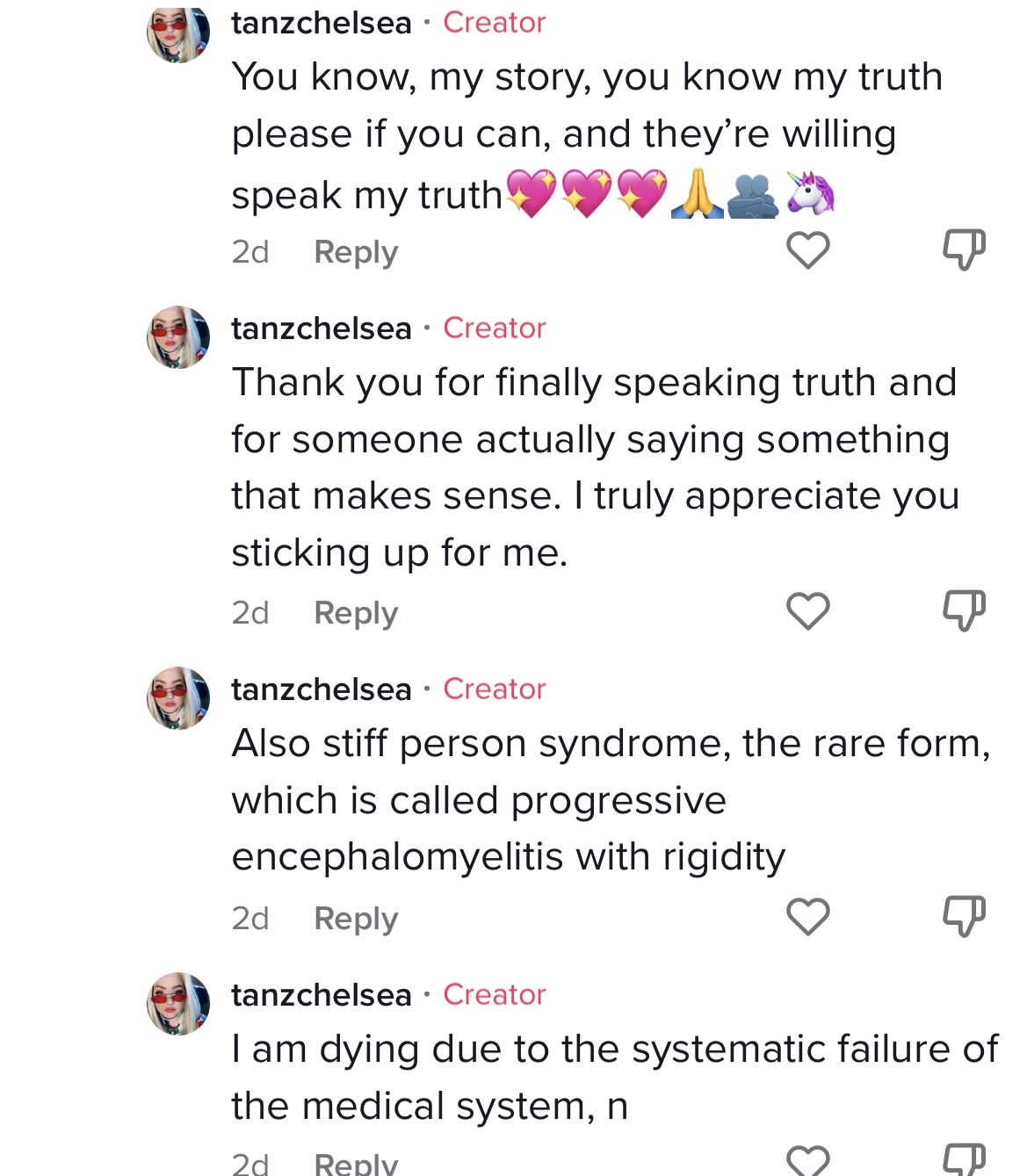This screenshot has width=1027, height=1176.
Task: Like the 'speak my truth' comment
Action: (x=808, y=250)
